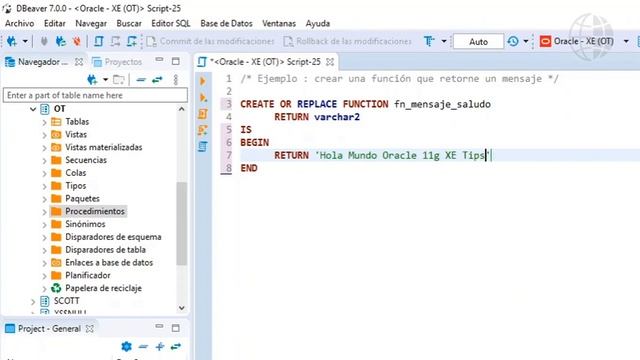640x360 pixels.
Task: Open the transaction mode dropdown arrow
Action: coord(444,41)
